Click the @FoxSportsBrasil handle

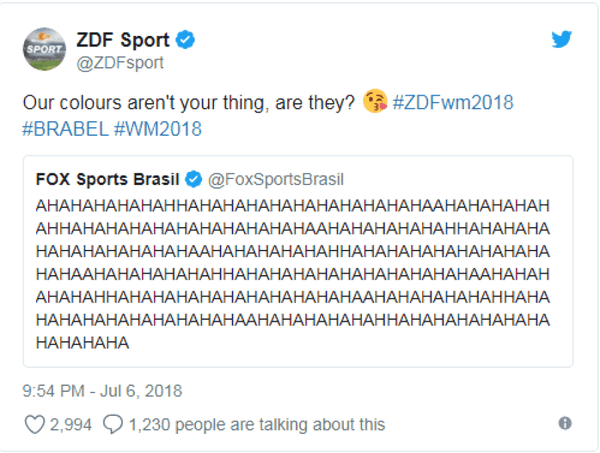click(276, 179)
